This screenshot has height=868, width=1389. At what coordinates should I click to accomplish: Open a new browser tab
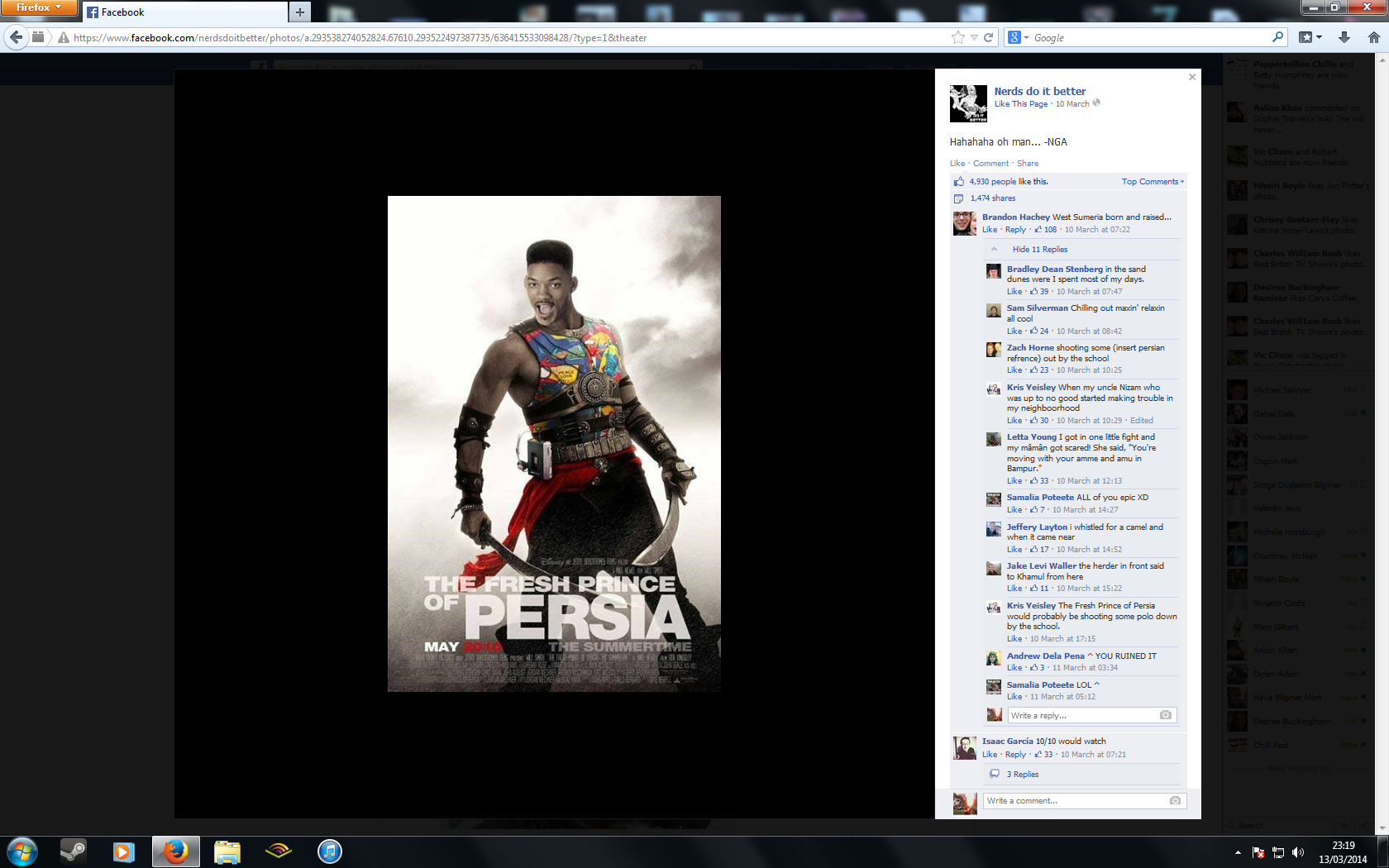coord(300,12)
